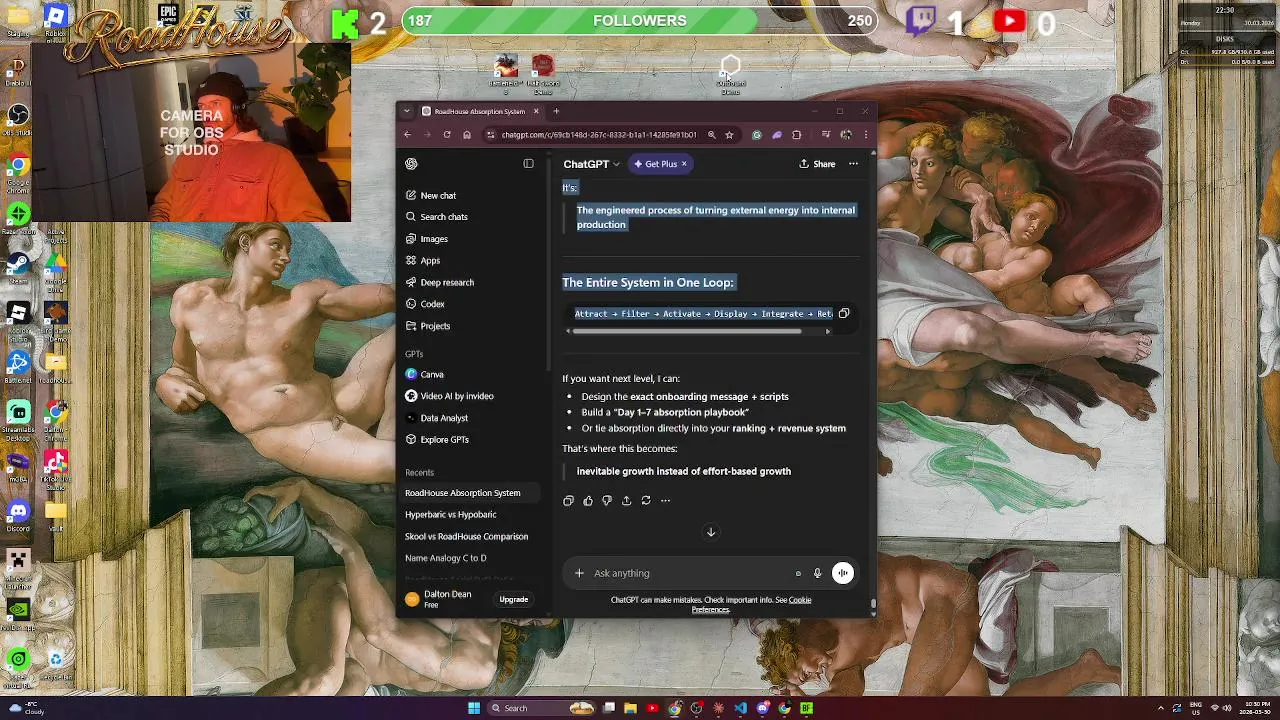Open File Explorer from the taskbar

pyautogui.click(x=631, y=708)
